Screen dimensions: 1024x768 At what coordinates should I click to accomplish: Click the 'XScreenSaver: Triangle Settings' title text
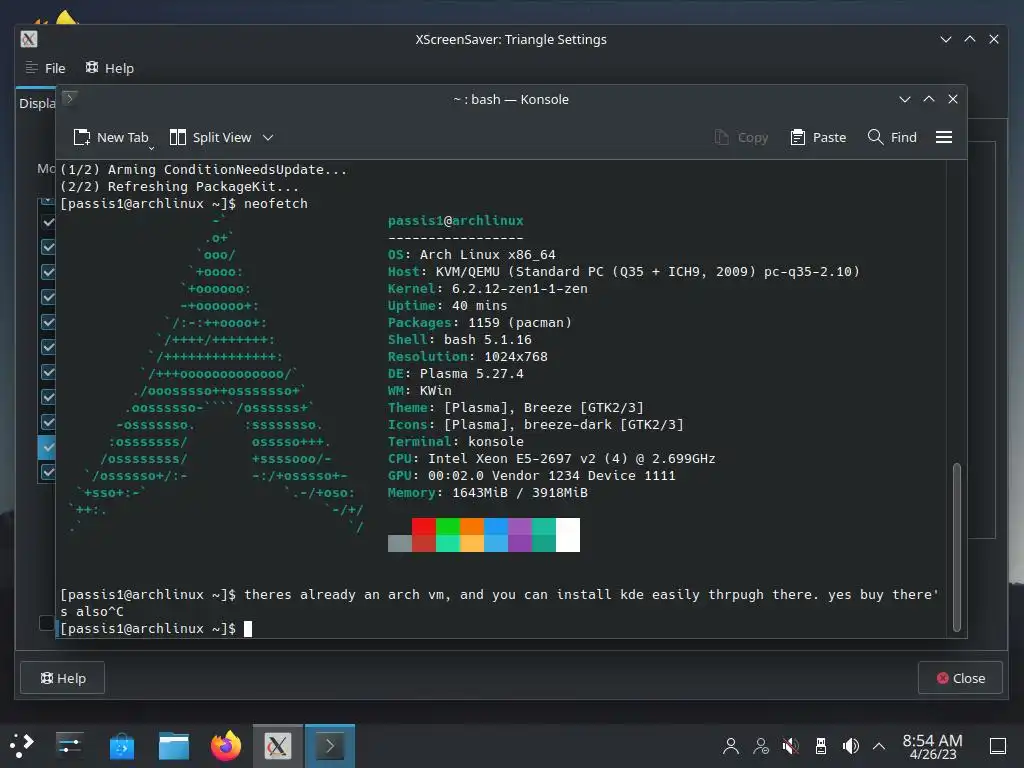click(511, 39)
